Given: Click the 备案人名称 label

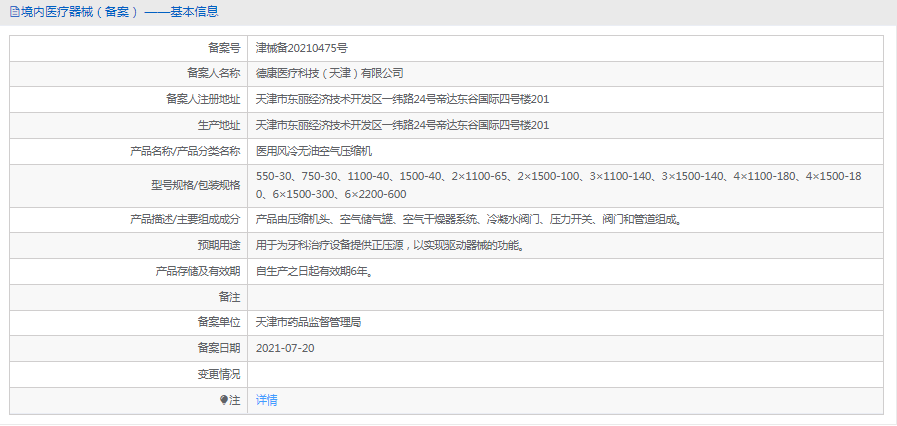Looking at the screenshot, I should (x=214, y=73).
